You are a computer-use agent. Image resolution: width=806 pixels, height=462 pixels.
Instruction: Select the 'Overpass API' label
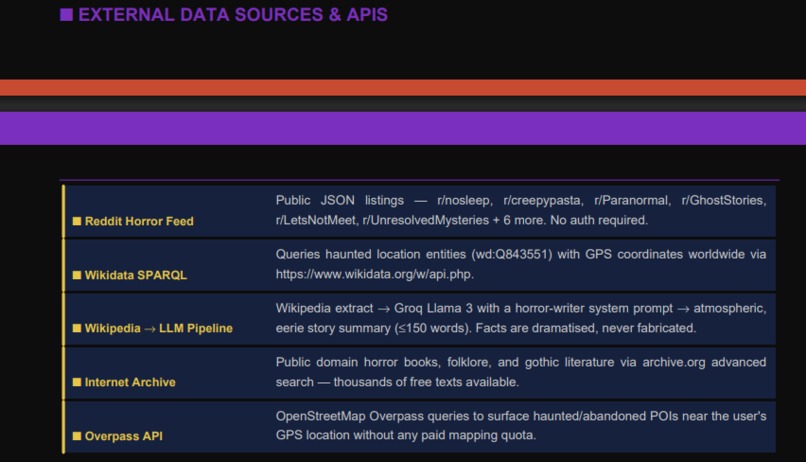pos(123,436)
